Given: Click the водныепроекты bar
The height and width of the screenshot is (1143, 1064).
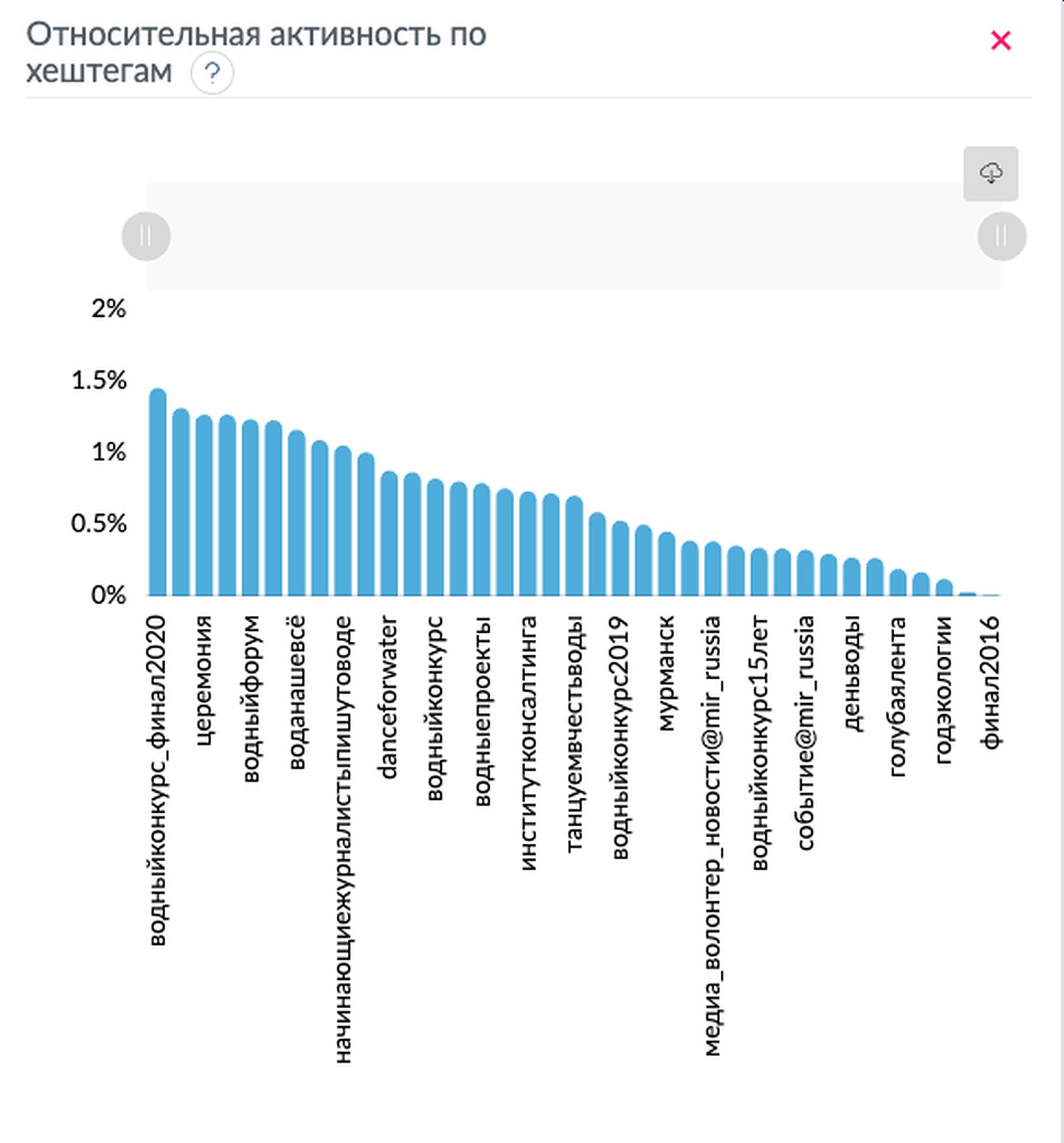Looking at the screenshot, I should (x=481, y=541).
